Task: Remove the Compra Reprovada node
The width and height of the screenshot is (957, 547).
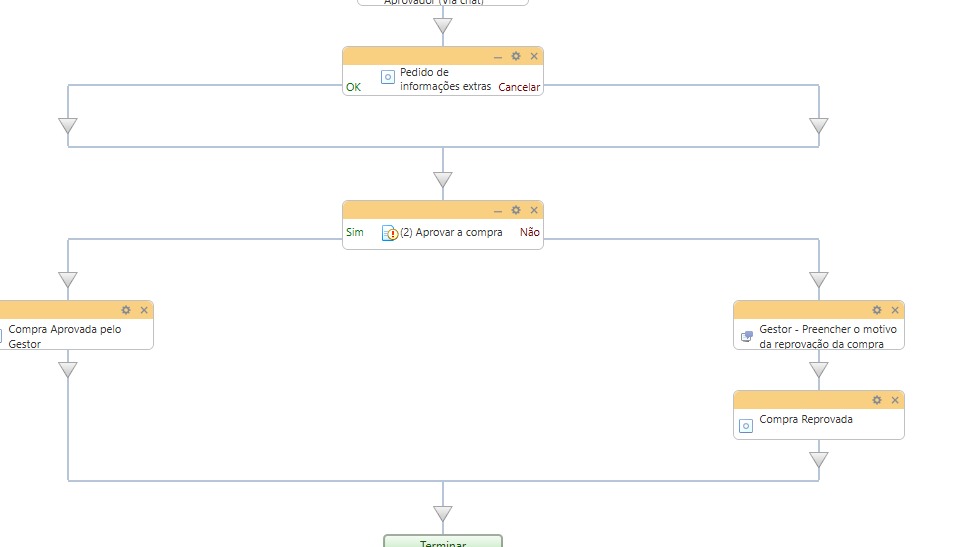Action: [895, 400]
